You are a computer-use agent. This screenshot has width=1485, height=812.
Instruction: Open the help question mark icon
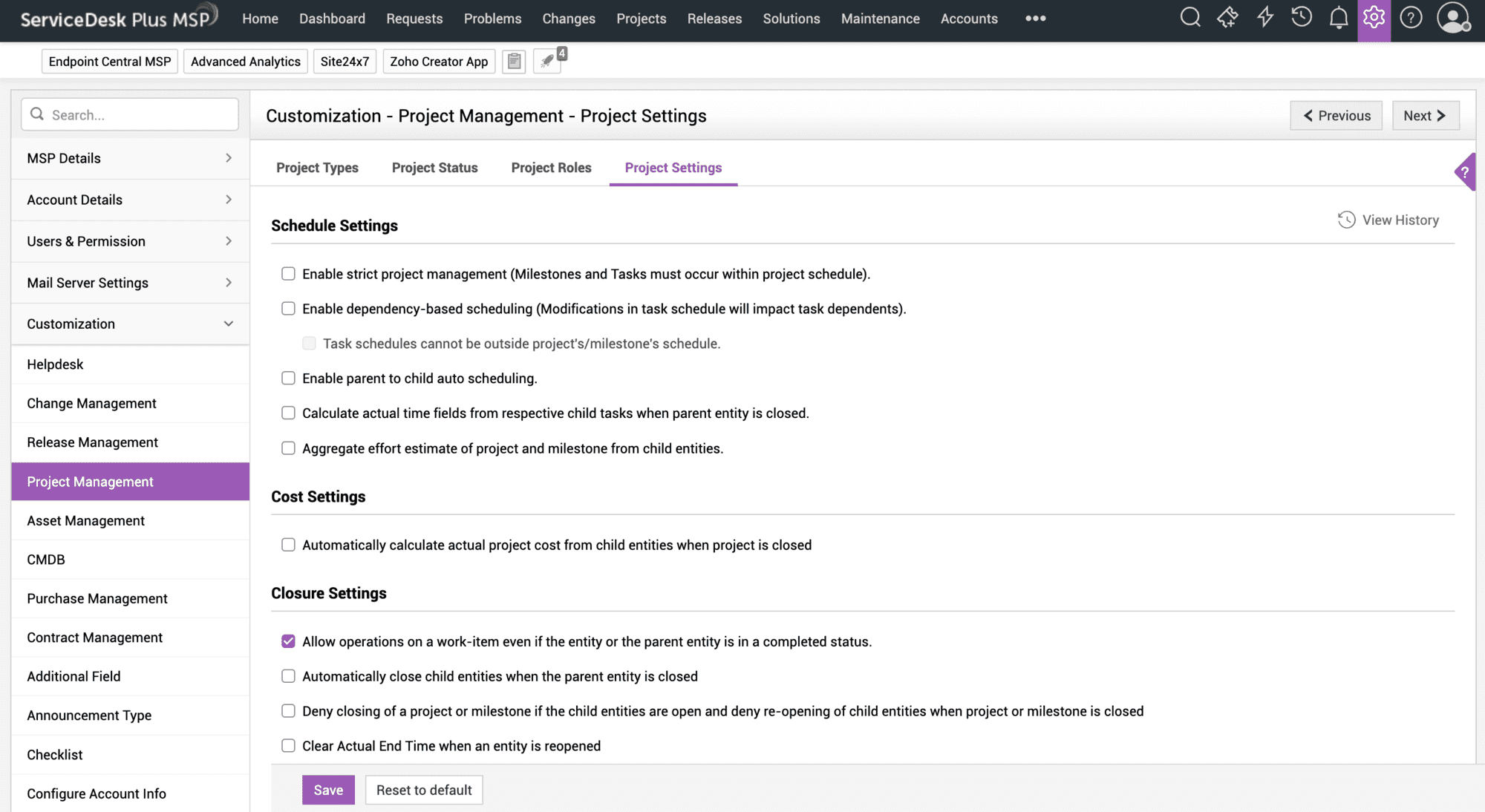click(x=1411, y=17)
